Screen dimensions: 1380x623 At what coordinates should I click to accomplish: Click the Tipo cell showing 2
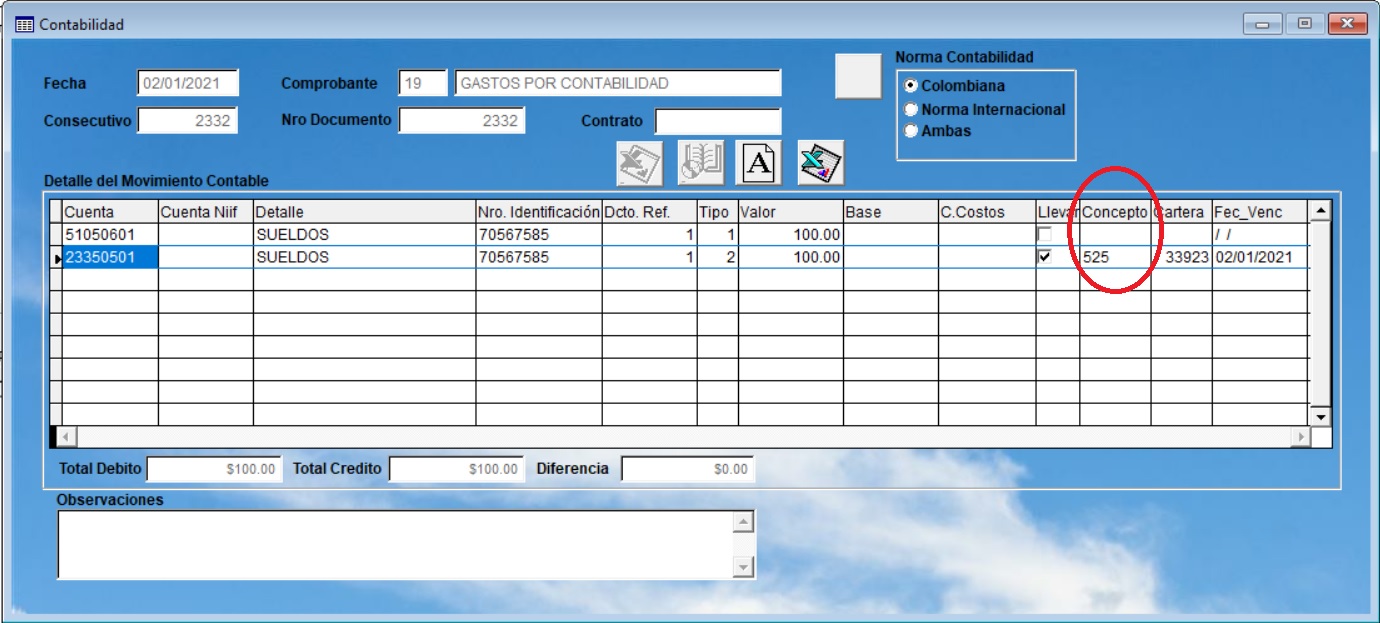click(717, 257)
